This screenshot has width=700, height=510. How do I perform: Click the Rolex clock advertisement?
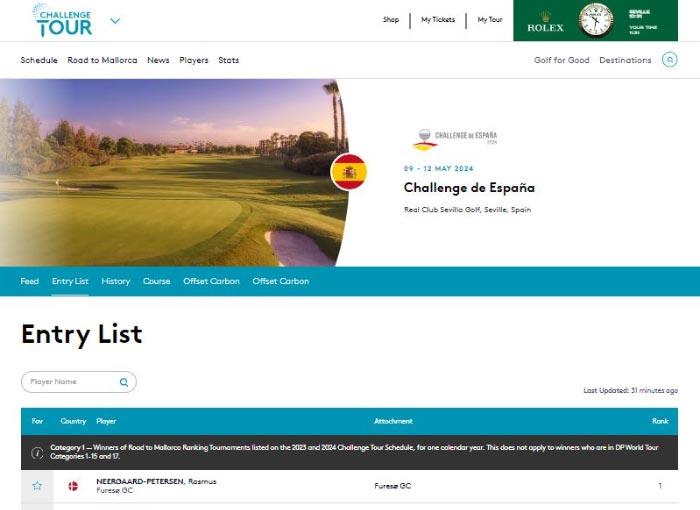point(595,21)
